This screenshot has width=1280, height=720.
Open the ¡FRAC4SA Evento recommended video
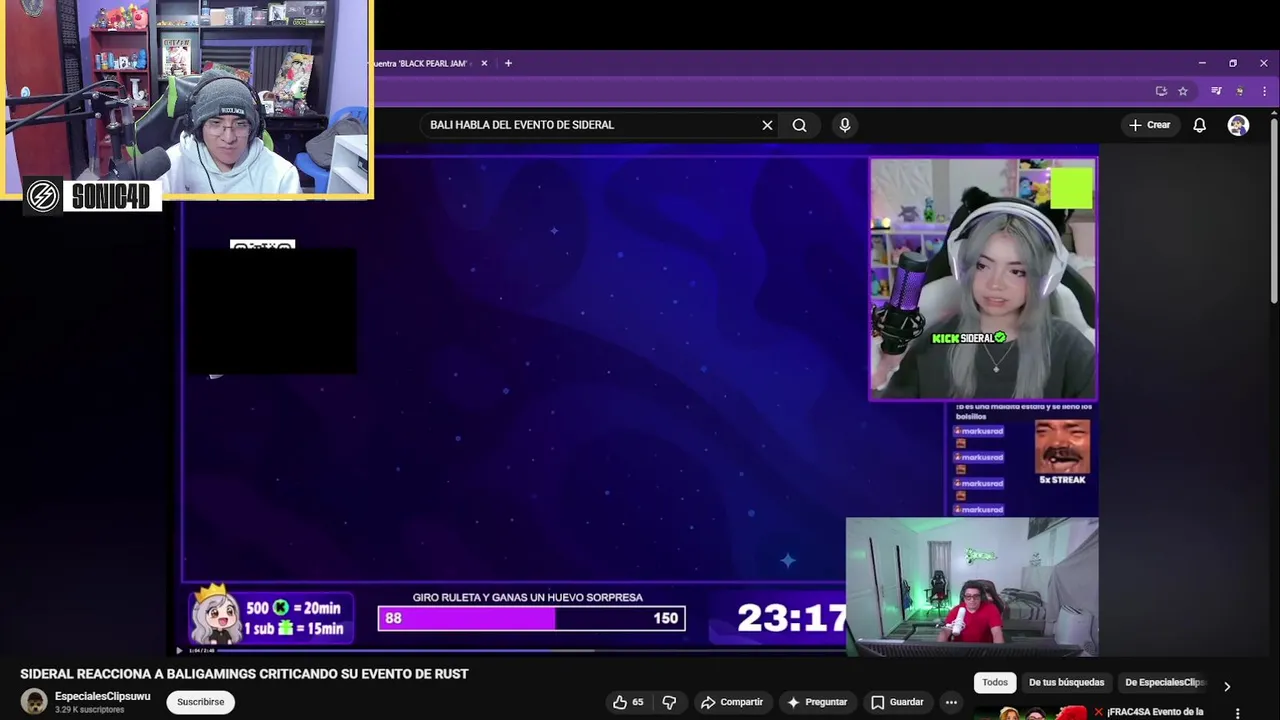point(1155,712)
